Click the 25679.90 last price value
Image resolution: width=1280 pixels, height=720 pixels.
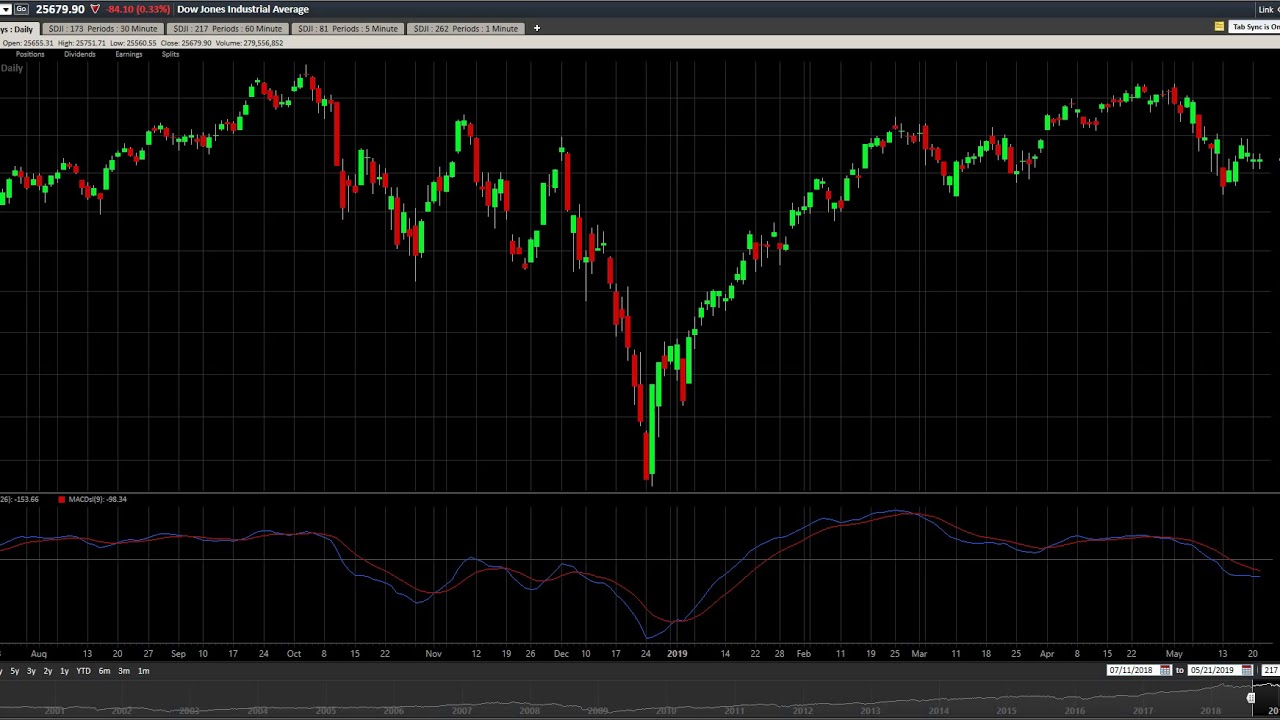(60, 9)
